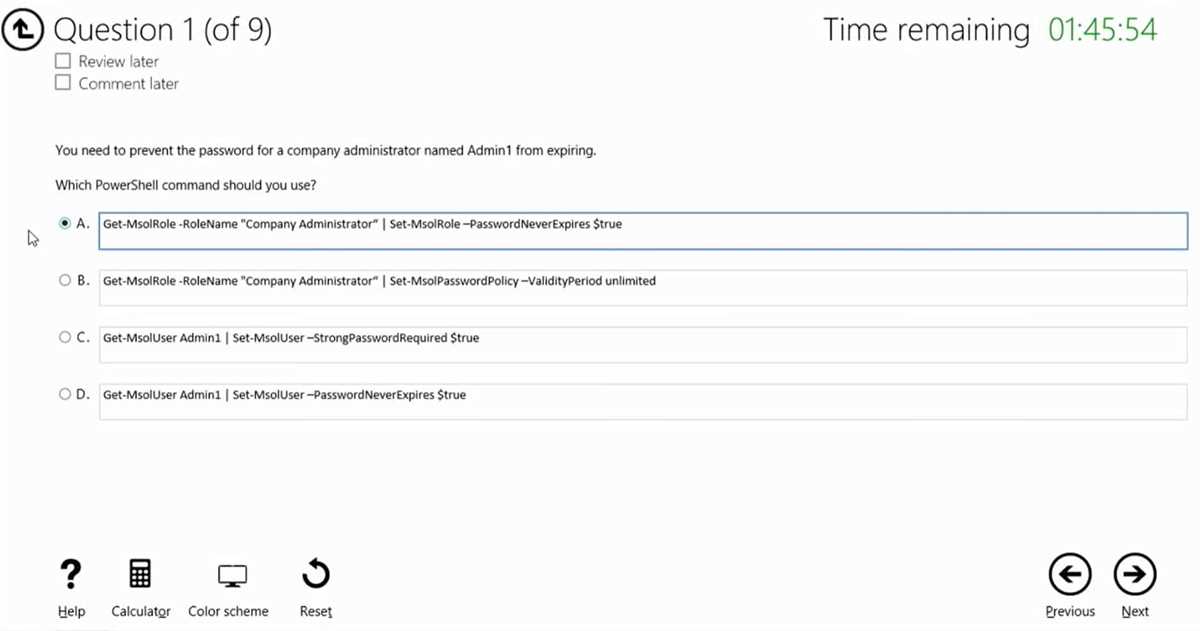Image resolution: width=1200 pixels, height=631 pixels.
Task: Select radio button for answer D
Action: 65,395
